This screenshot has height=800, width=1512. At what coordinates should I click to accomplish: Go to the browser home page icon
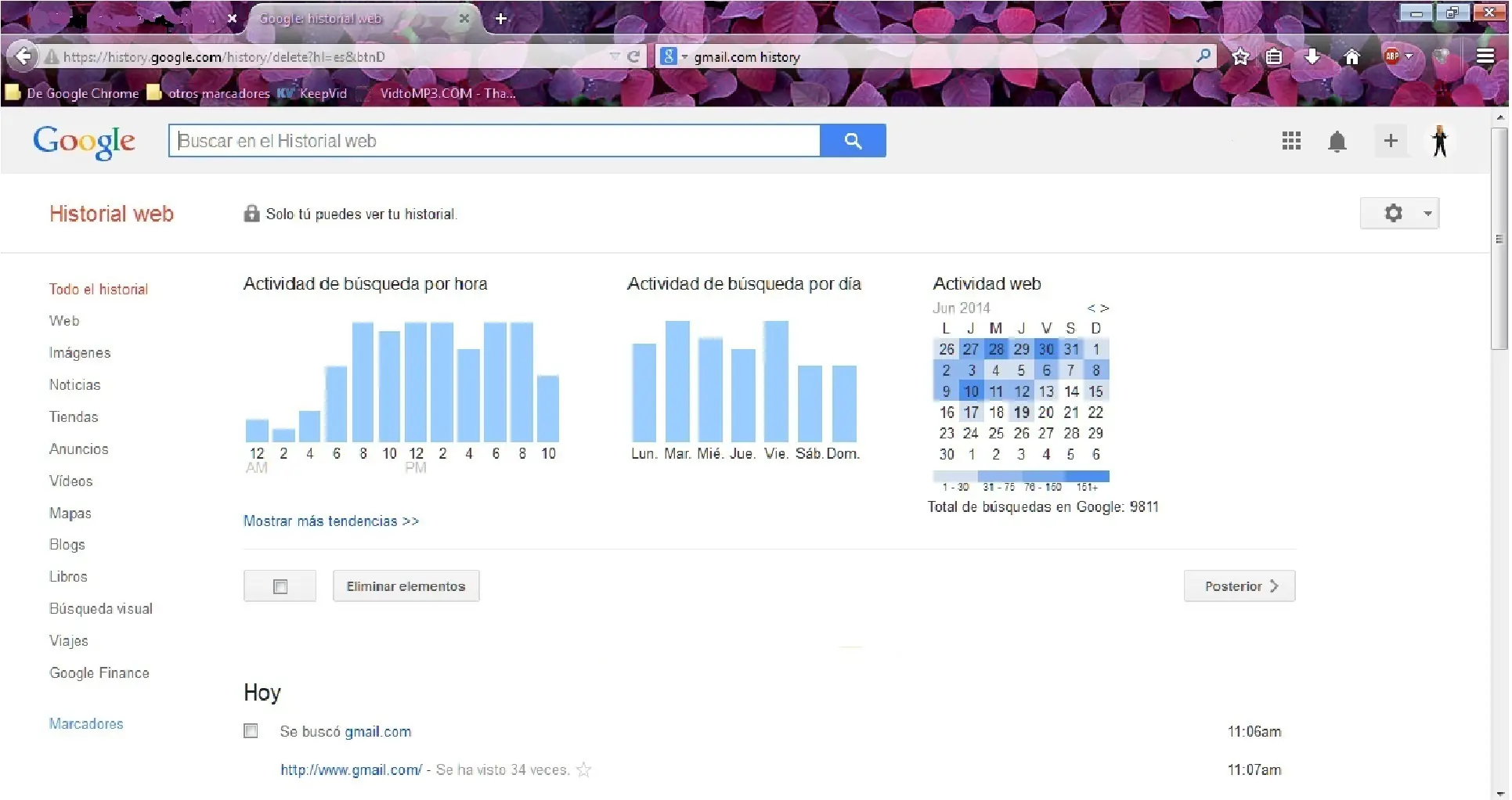tap(1351, 56)
